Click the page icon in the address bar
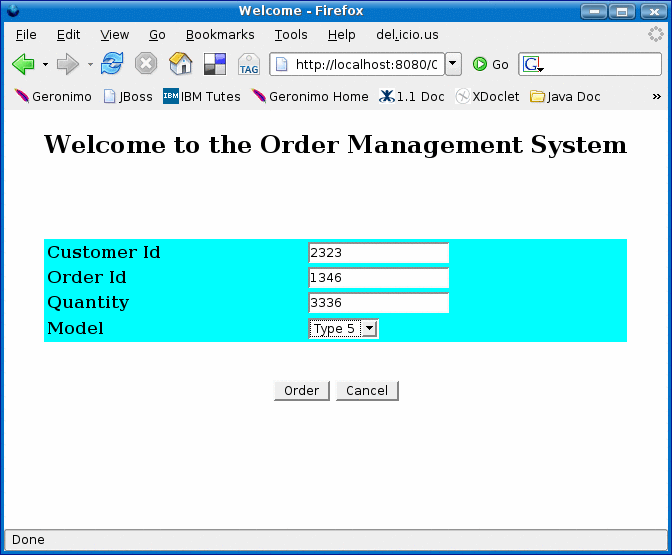 pyautogui.click(x=282, y=65)
